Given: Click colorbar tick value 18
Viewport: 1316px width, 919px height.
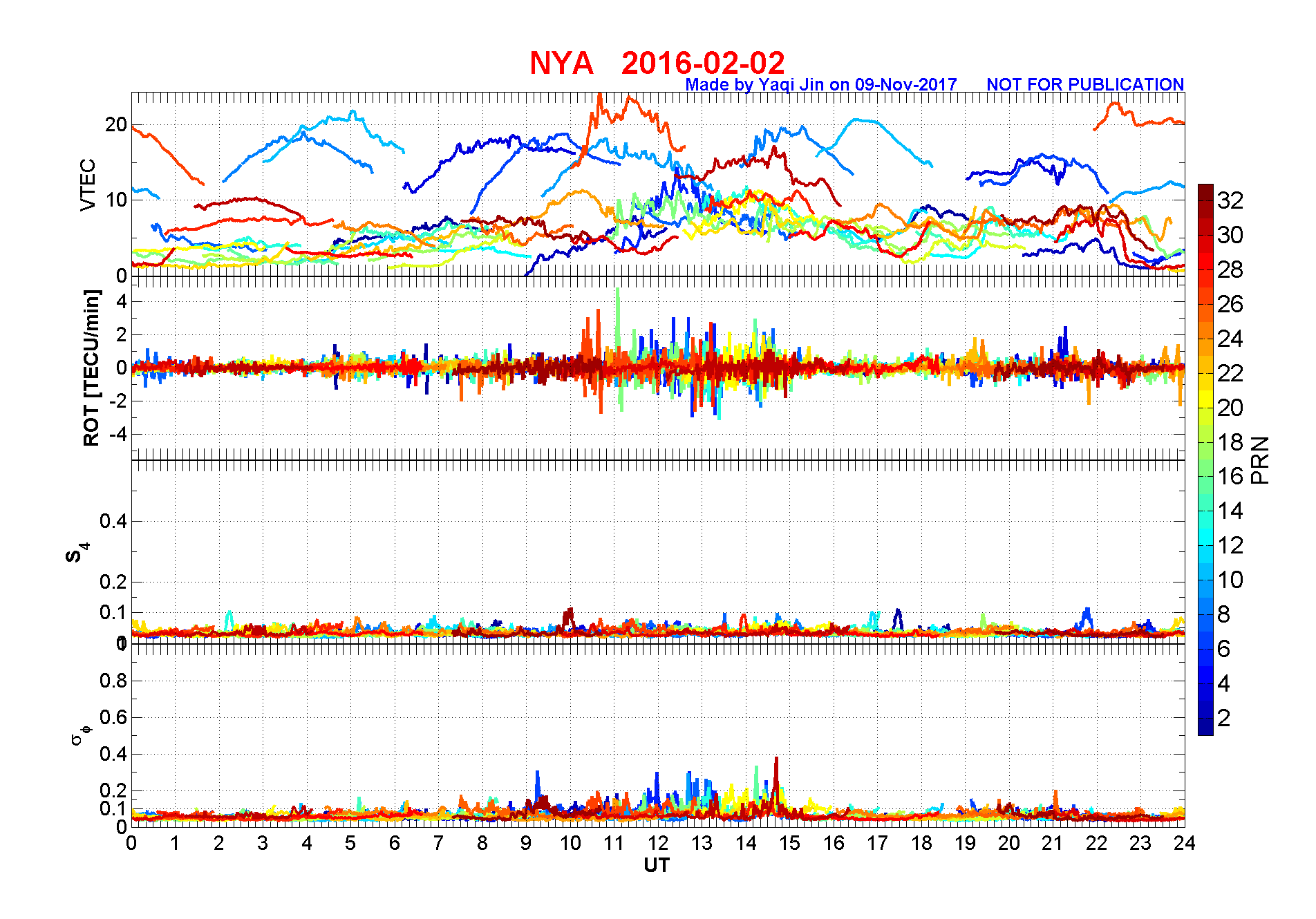Looking at the screenshot, I should (x=1230, y=442).
